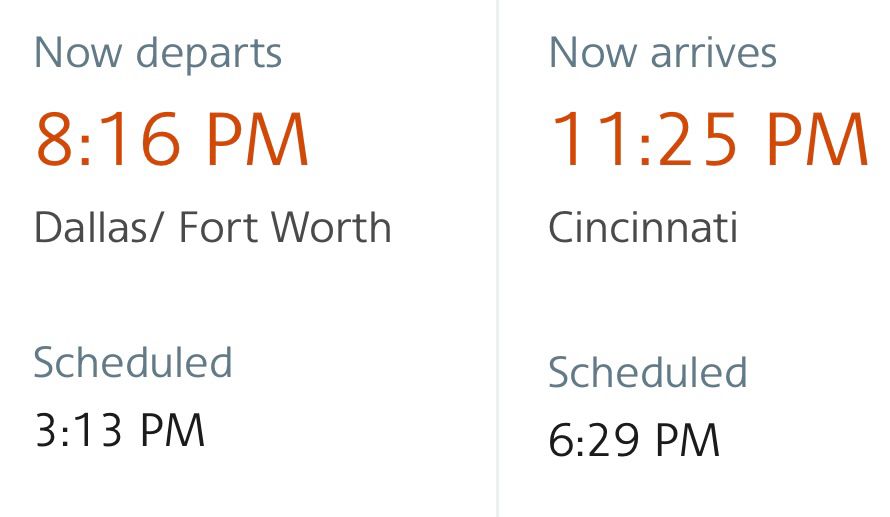890x517 pixels.
Task: Select the 6:29 PM scheduled arrival time
Action: pyautogui.click(x=634, y=440)
